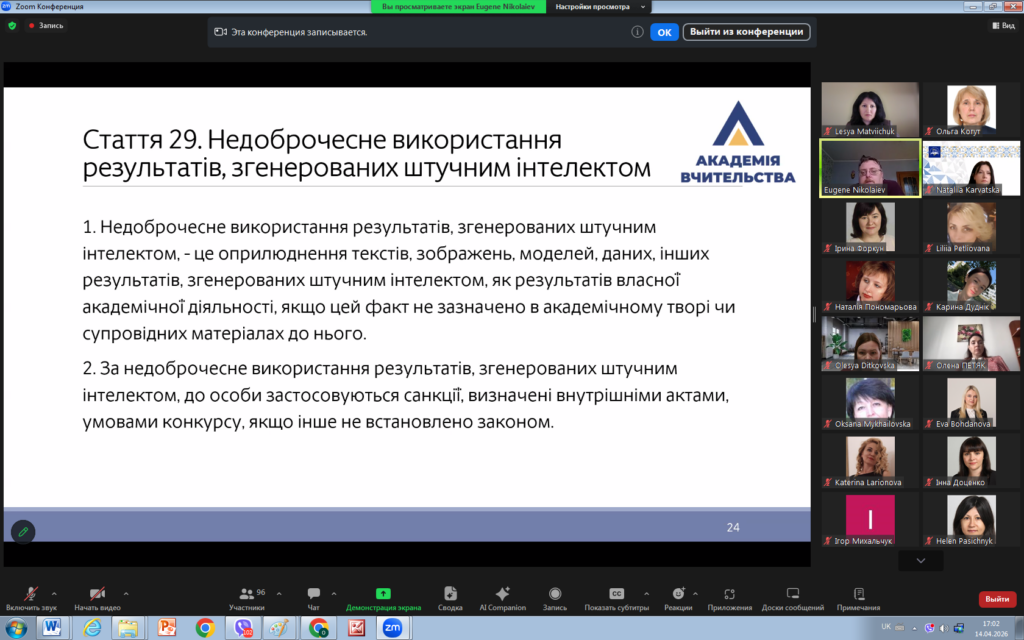1024x640 pixels.
Task: Switch layout using the Вид menu
Action: coord(1003,25)
